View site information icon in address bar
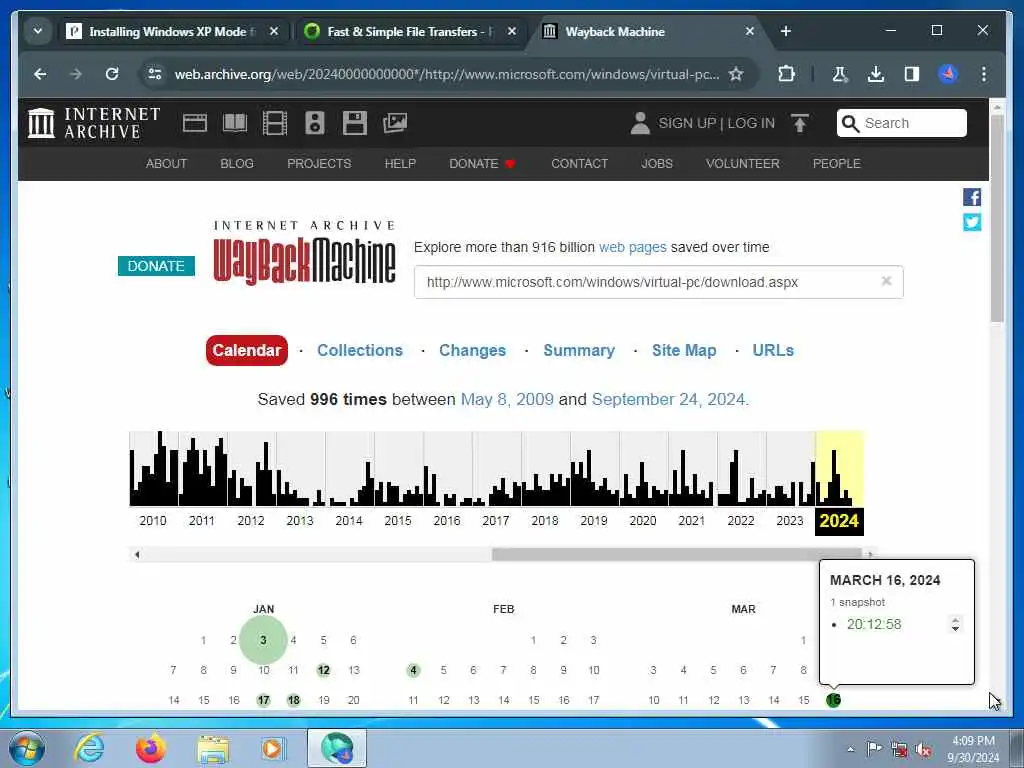 point(155,74)
